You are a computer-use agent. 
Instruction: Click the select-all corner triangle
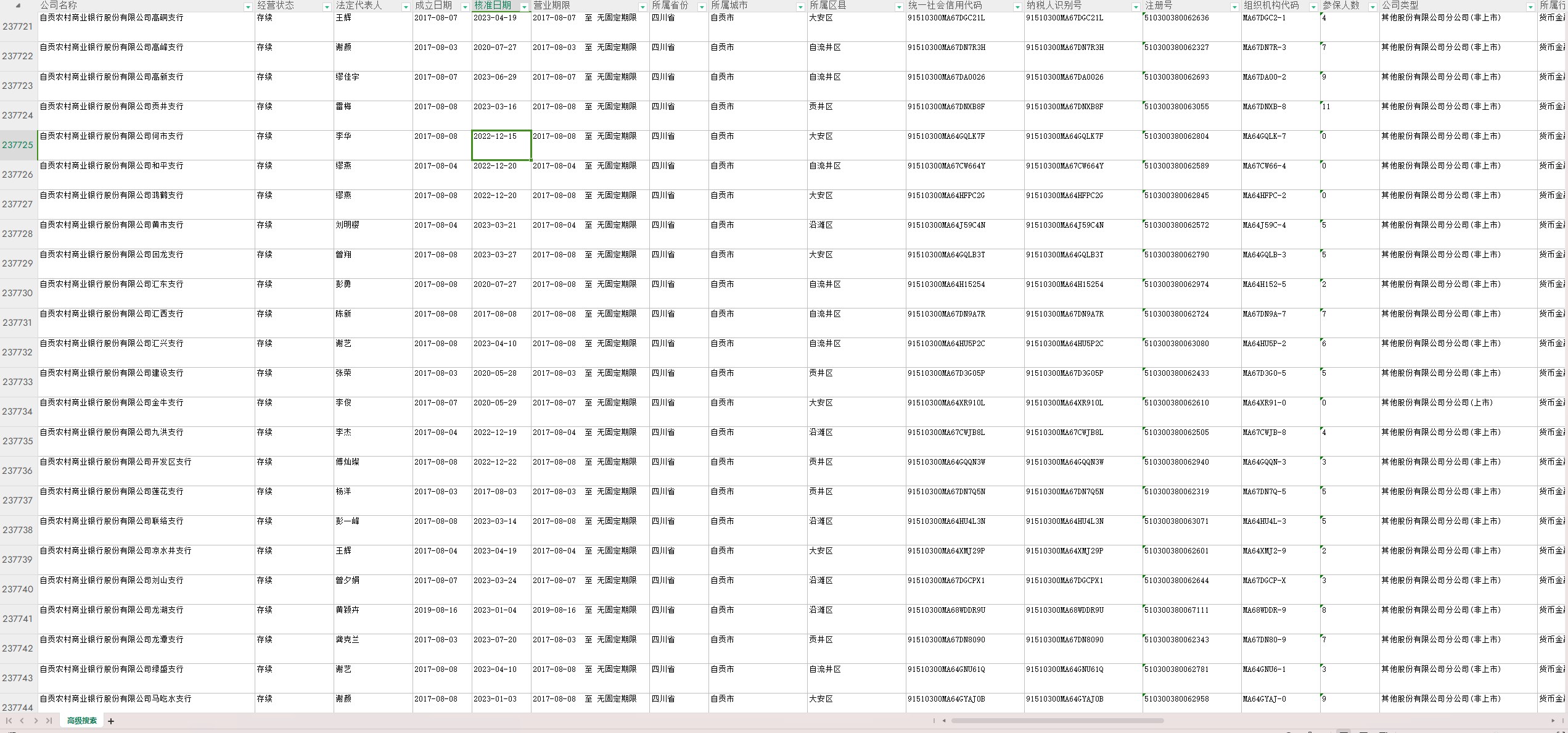click(18, 6)
